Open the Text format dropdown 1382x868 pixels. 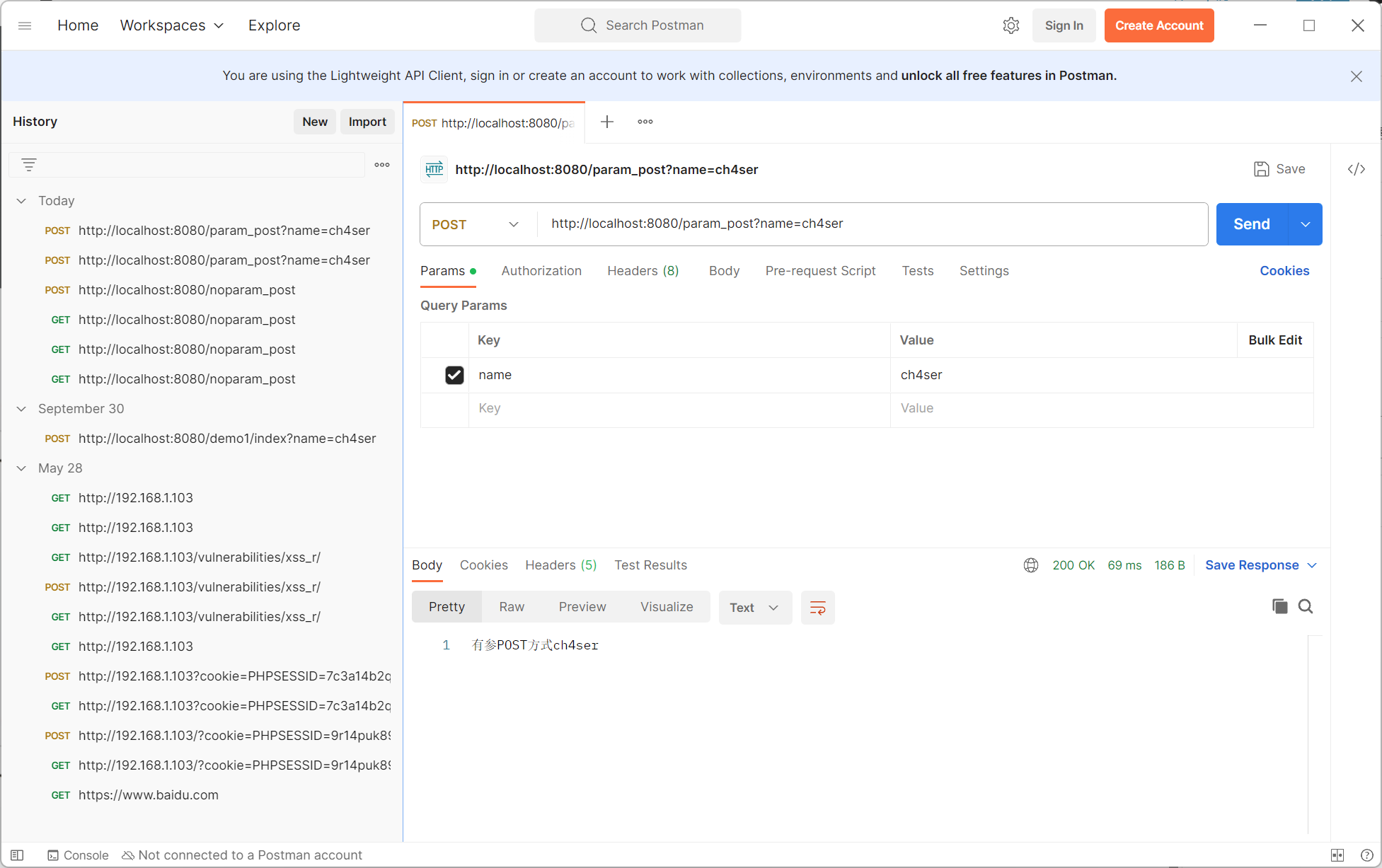(x=754, y=608)
